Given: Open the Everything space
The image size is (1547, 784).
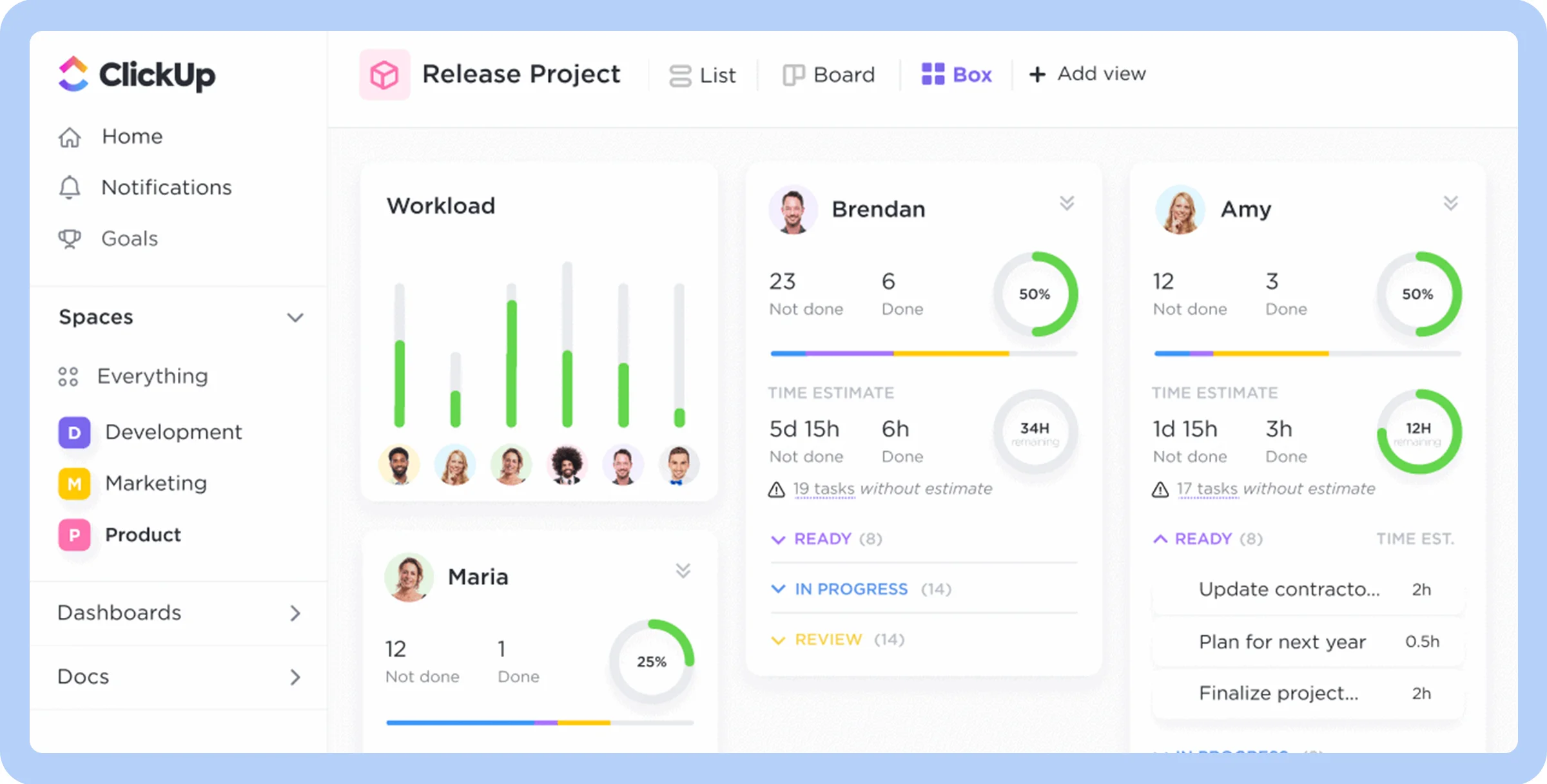Looking at the screenshot, I should point(152,376).
